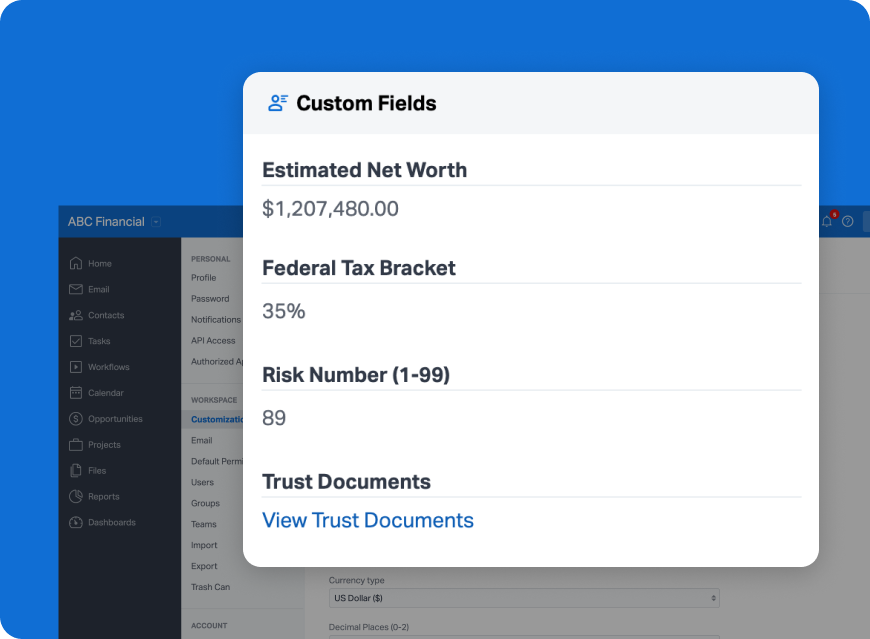Image resolution: width=870 pixels, height=639 pixels.
Task: Select Customization in workspace settings
Action: [x=217, y=419]
